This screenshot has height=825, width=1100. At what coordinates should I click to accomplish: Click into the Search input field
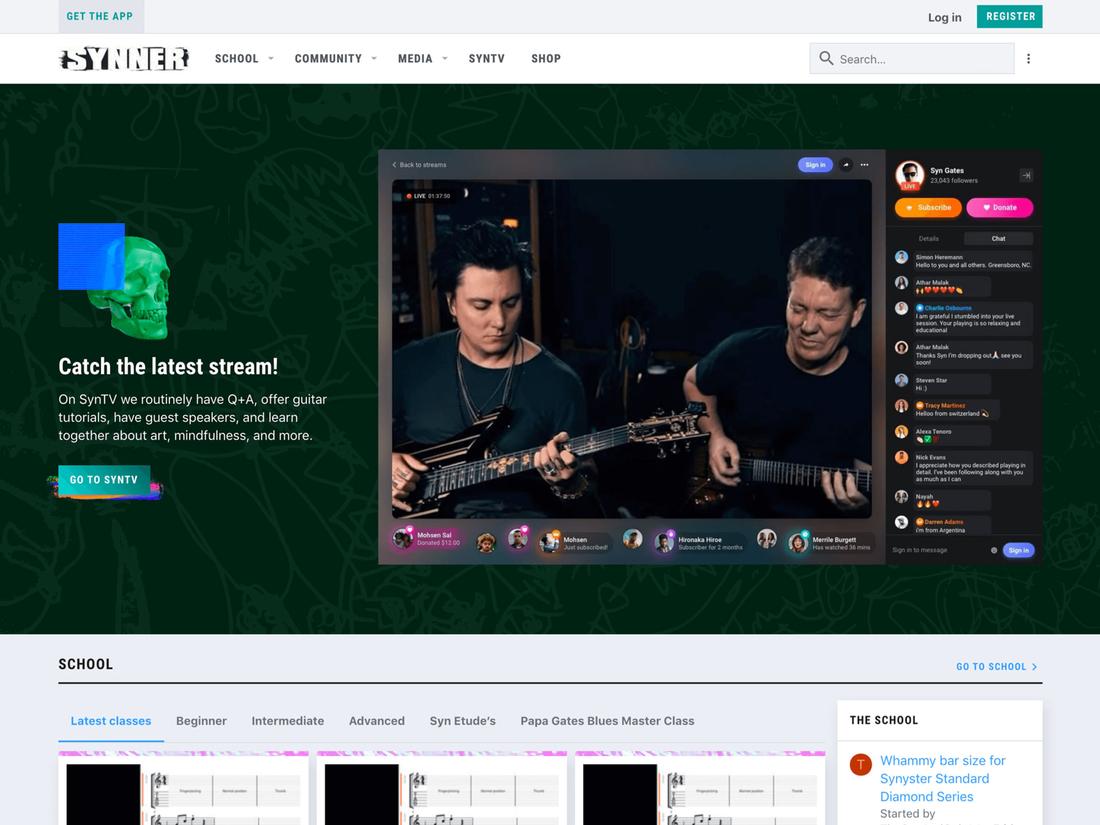point(922,59)
